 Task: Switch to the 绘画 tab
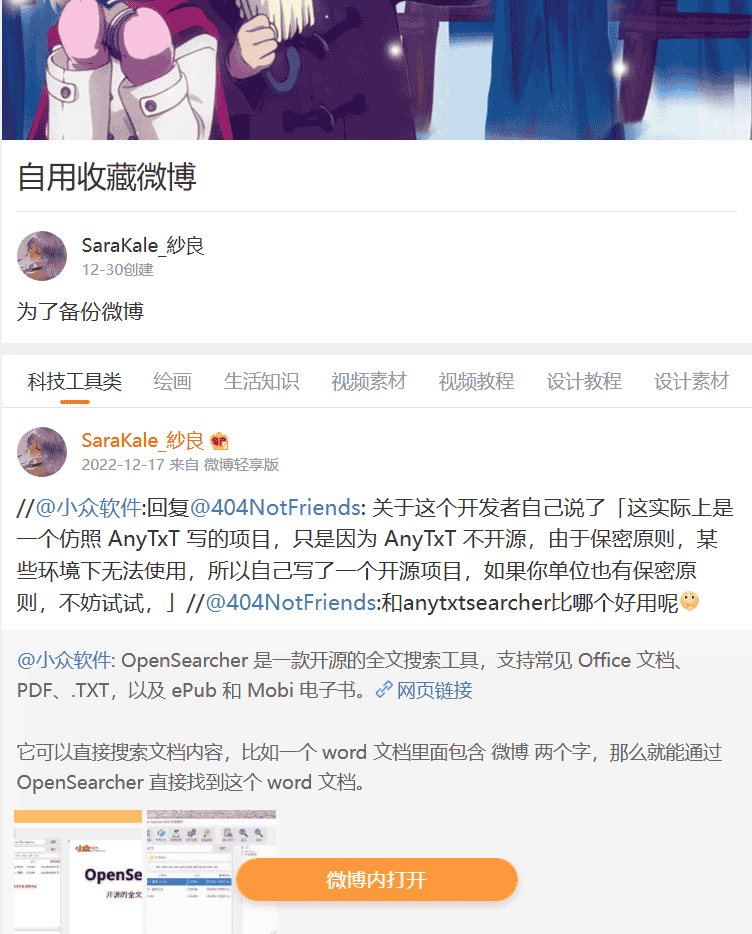[172, 382]
